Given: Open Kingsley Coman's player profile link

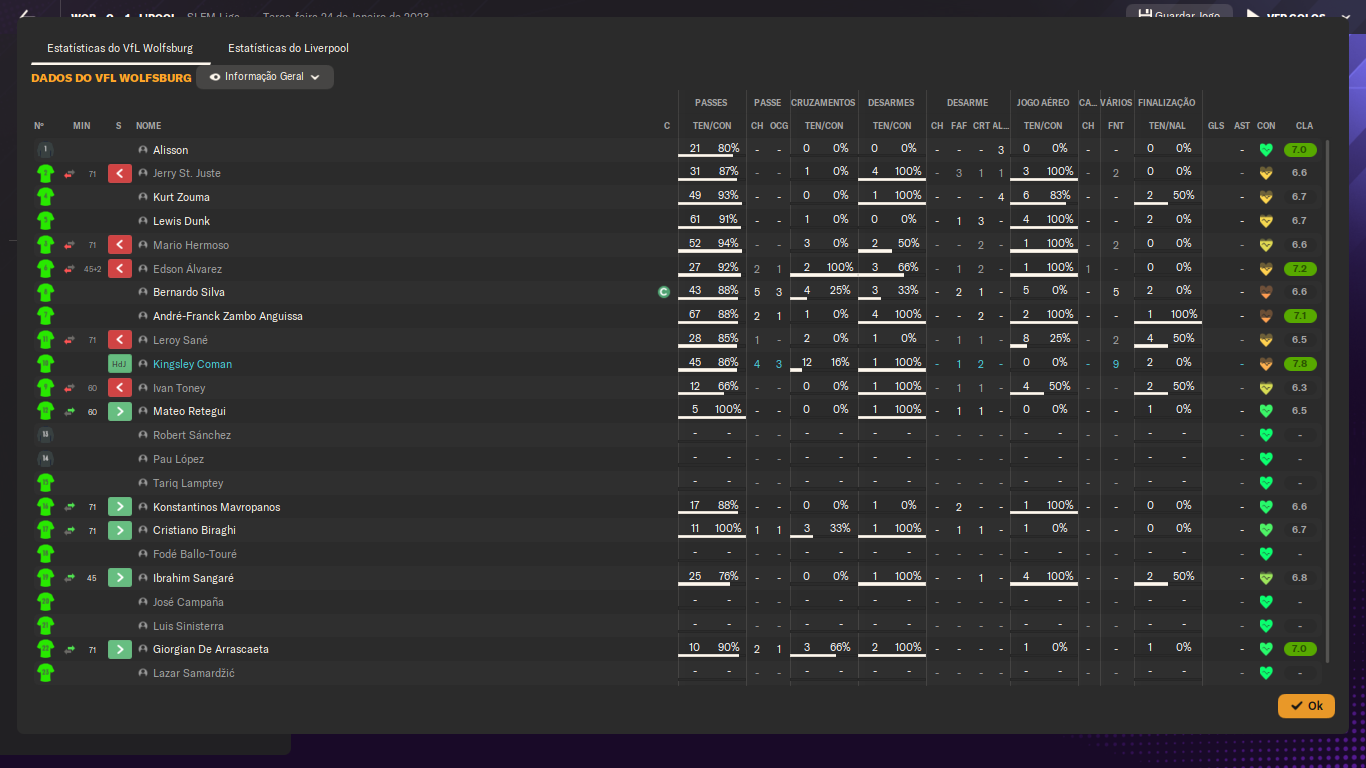Looking at the screenshot, I should [x=192, y=364].
